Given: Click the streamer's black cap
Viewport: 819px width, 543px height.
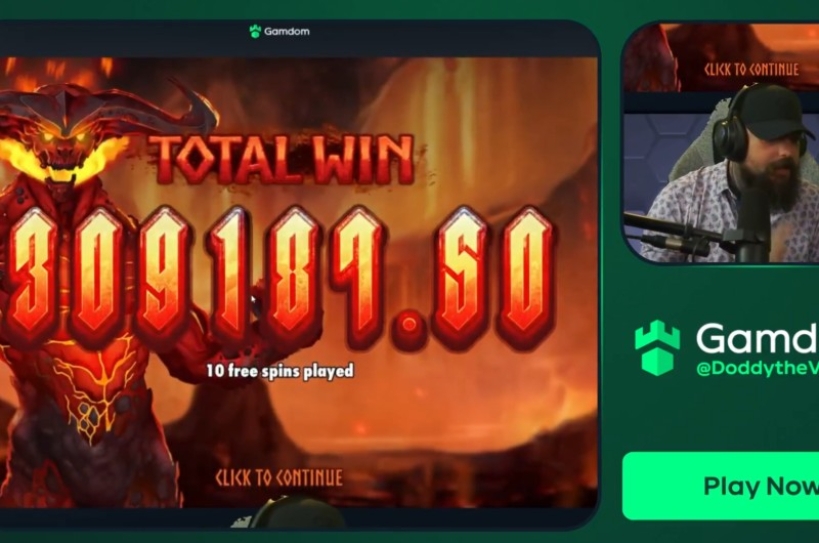Looking at the screenshot, I should pyautogui.click(x=774, y=112).
